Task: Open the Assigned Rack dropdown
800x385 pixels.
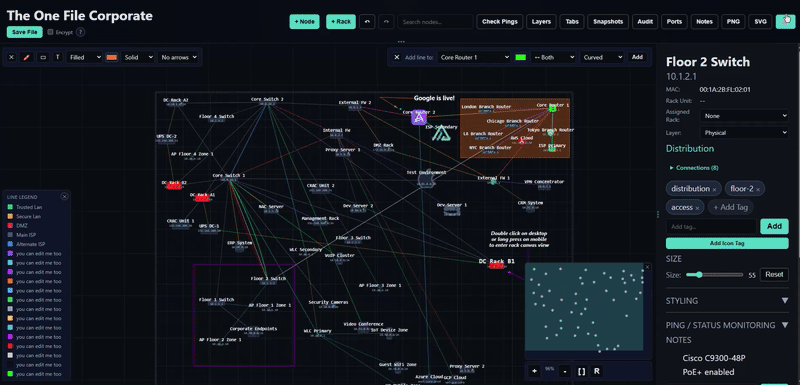Action: tap(744, 116)
